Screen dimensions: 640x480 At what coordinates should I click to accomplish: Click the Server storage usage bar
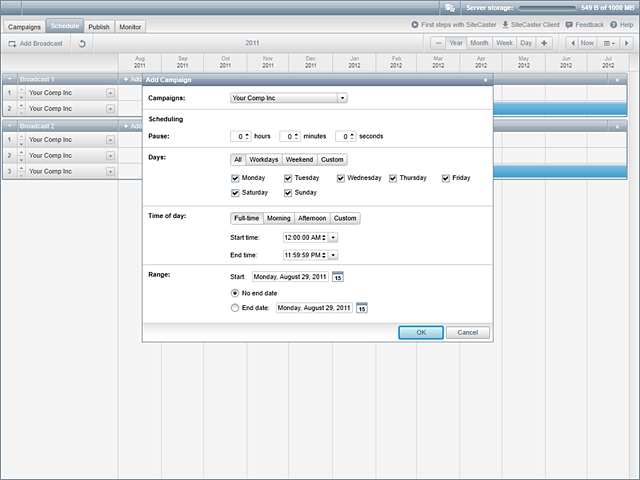tap(546, 7)
